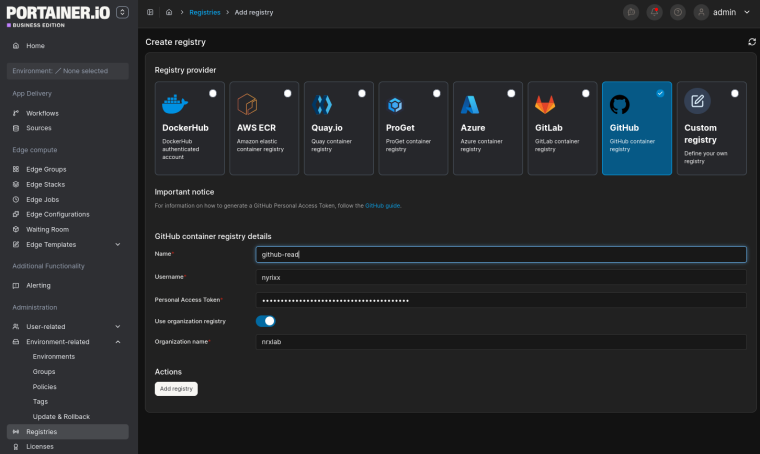Click the Waiting Room icon
Screen dimensions: 760x454
16,229
